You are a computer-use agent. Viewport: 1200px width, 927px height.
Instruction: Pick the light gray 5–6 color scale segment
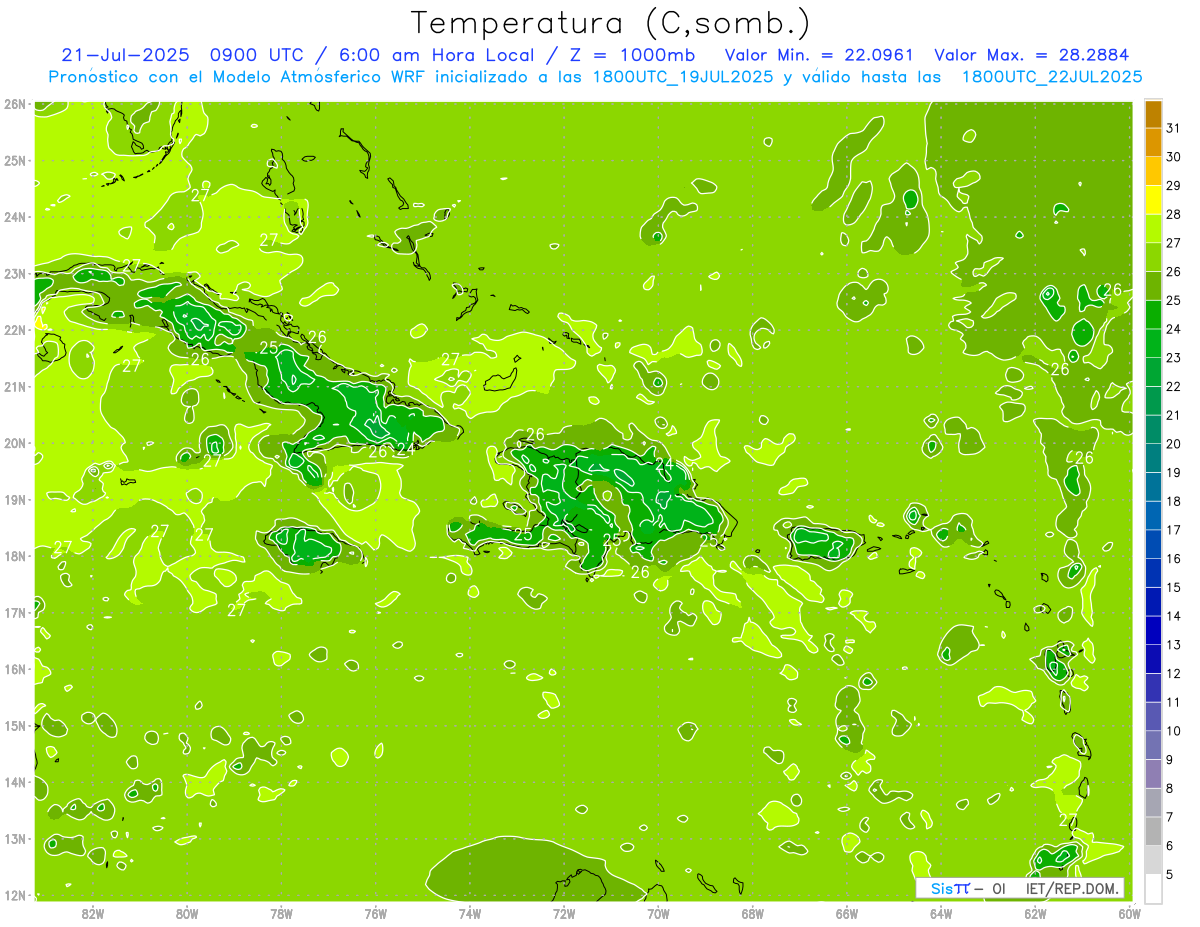pyautogui.click(x=1153, y=860)
